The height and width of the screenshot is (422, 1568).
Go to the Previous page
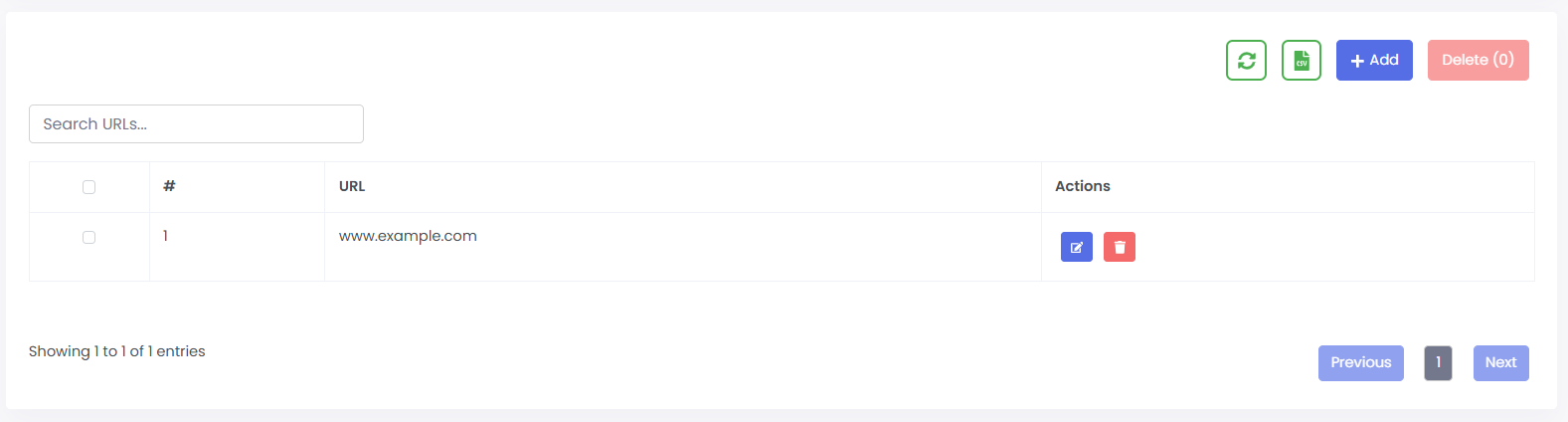coord(1360,363)
